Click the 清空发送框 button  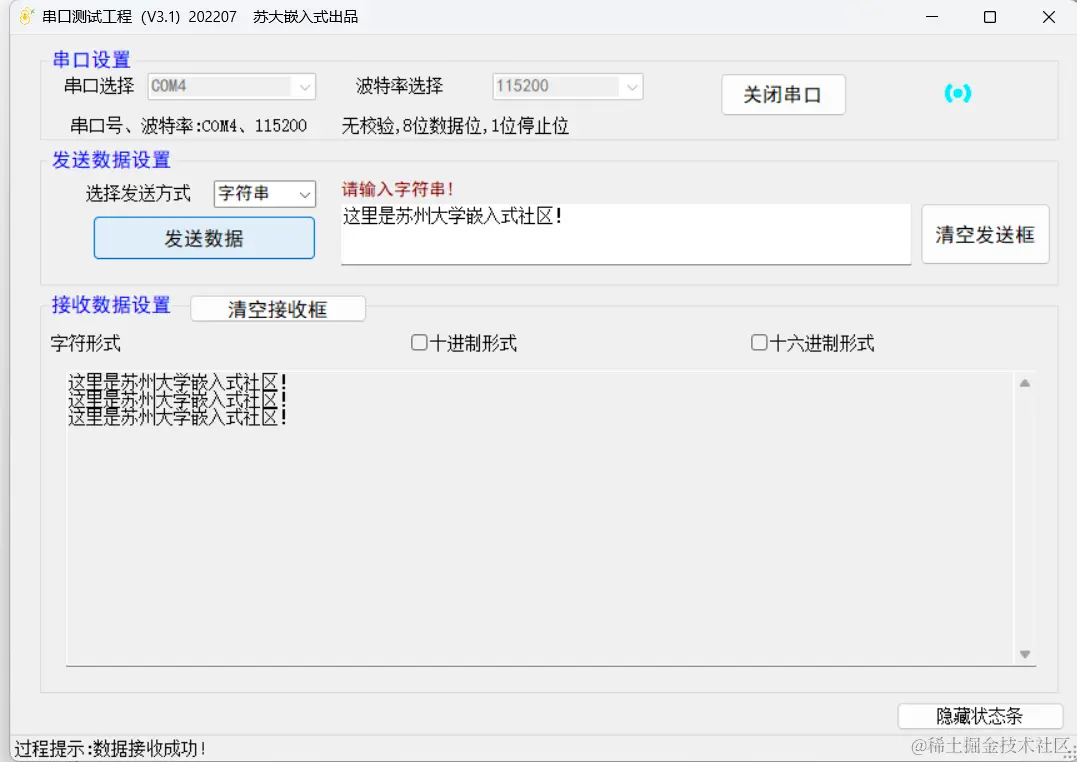(985, 234)
